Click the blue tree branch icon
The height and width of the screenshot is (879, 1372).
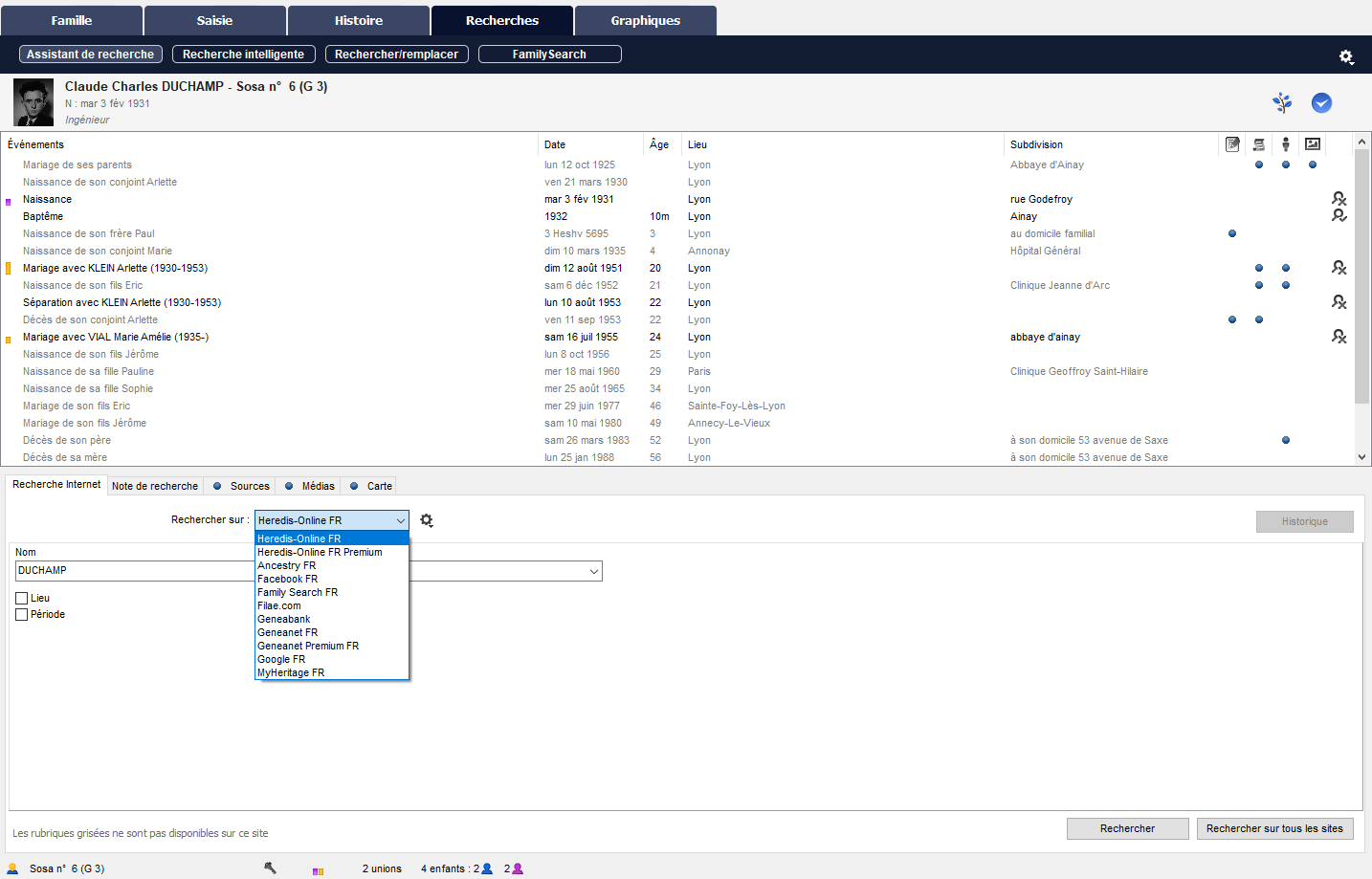point(1282,102)
